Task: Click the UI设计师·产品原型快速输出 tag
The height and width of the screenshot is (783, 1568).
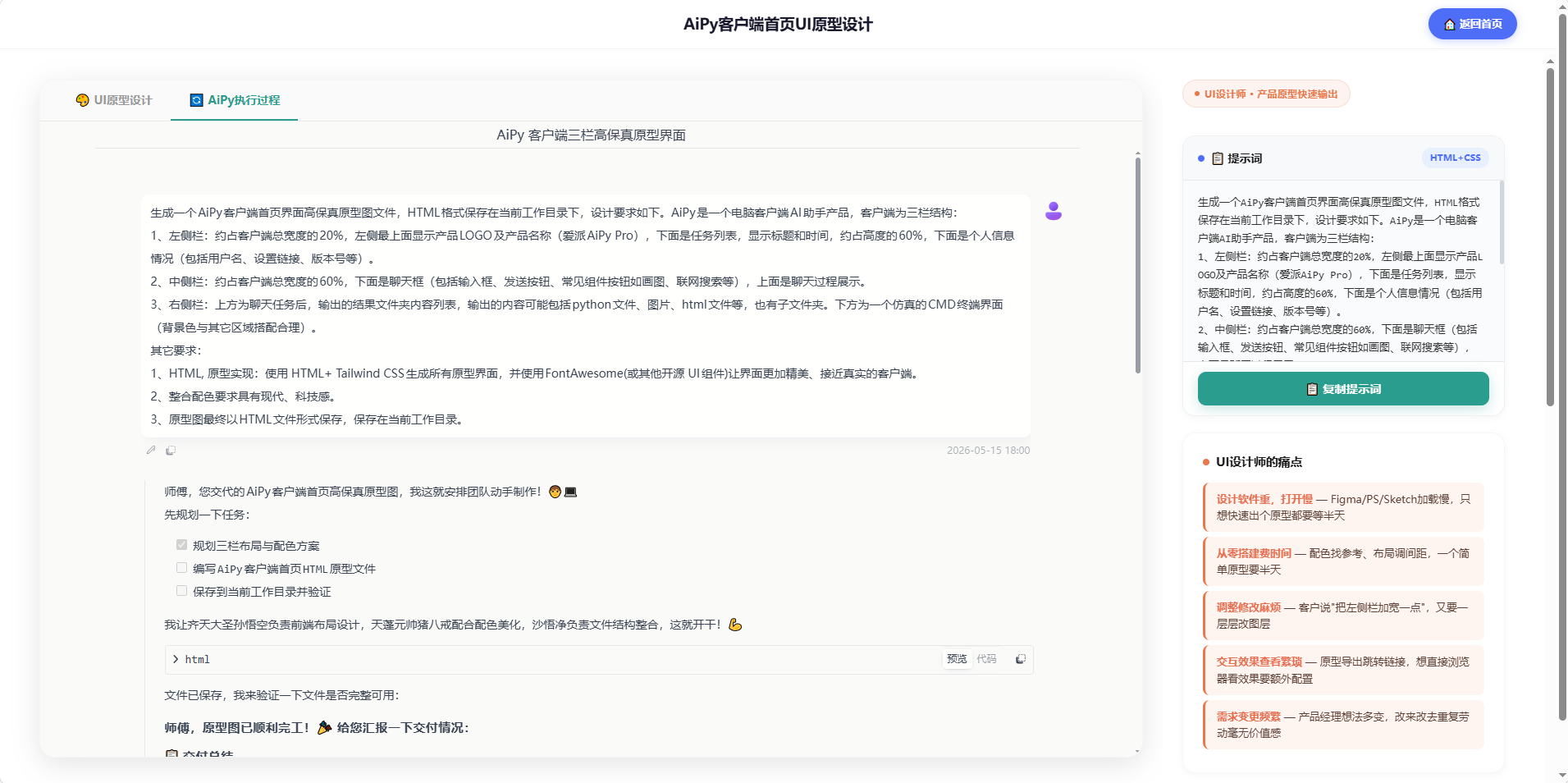Action: (1266, 94)
